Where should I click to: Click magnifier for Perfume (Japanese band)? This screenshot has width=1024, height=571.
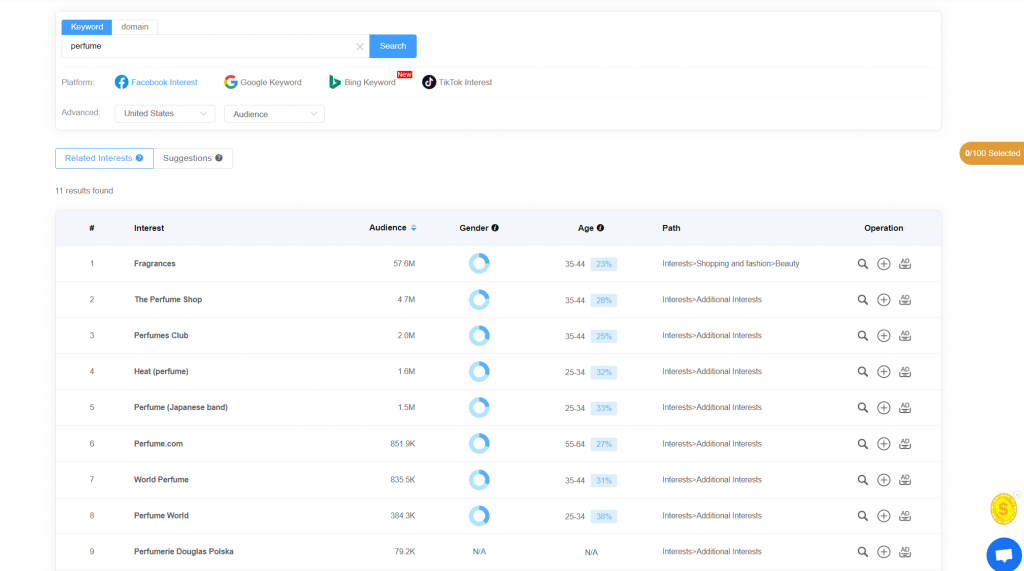click(x=863, y=408)
